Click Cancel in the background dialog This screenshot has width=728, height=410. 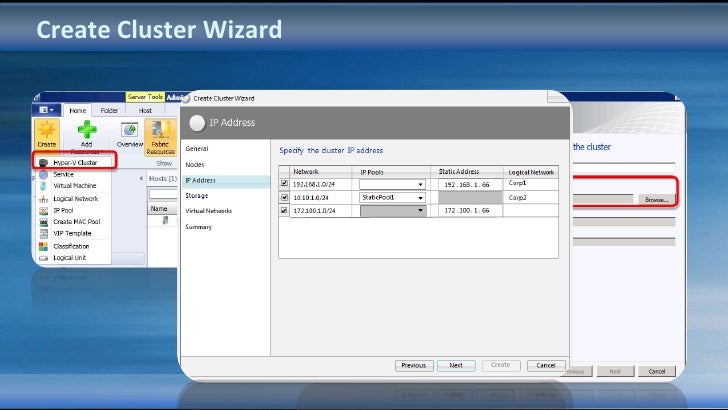(x=656, y=371)
